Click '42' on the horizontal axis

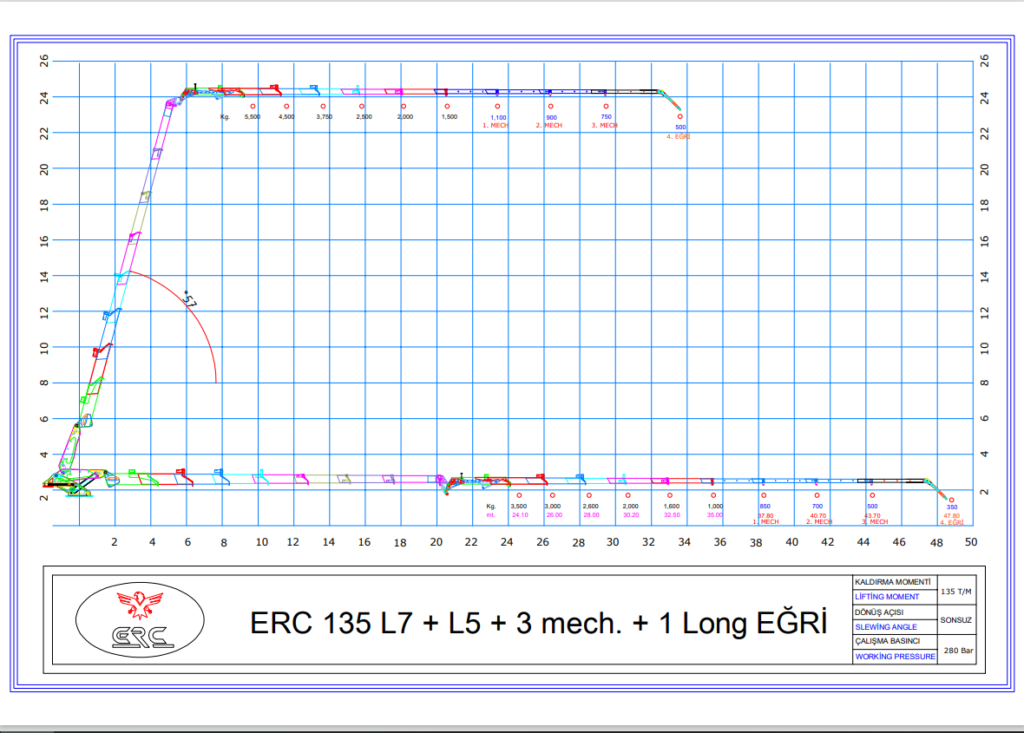(x=827, y=542)
